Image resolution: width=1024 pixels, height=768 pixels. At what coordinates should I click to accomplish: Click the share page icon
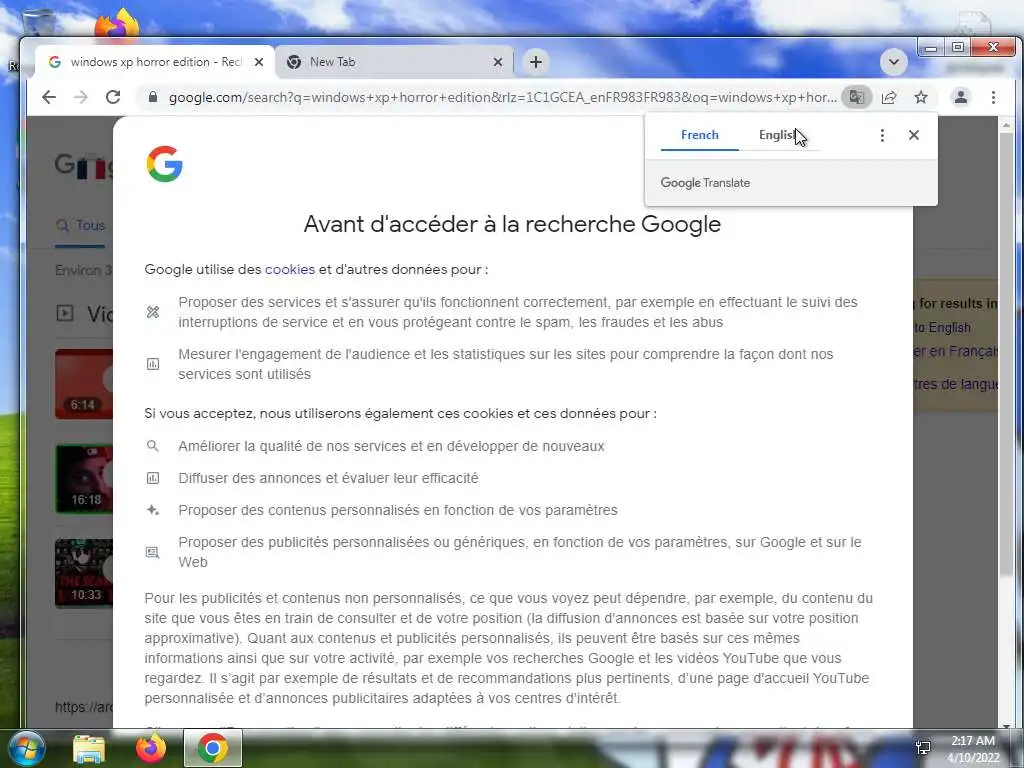tap(889, 97)
